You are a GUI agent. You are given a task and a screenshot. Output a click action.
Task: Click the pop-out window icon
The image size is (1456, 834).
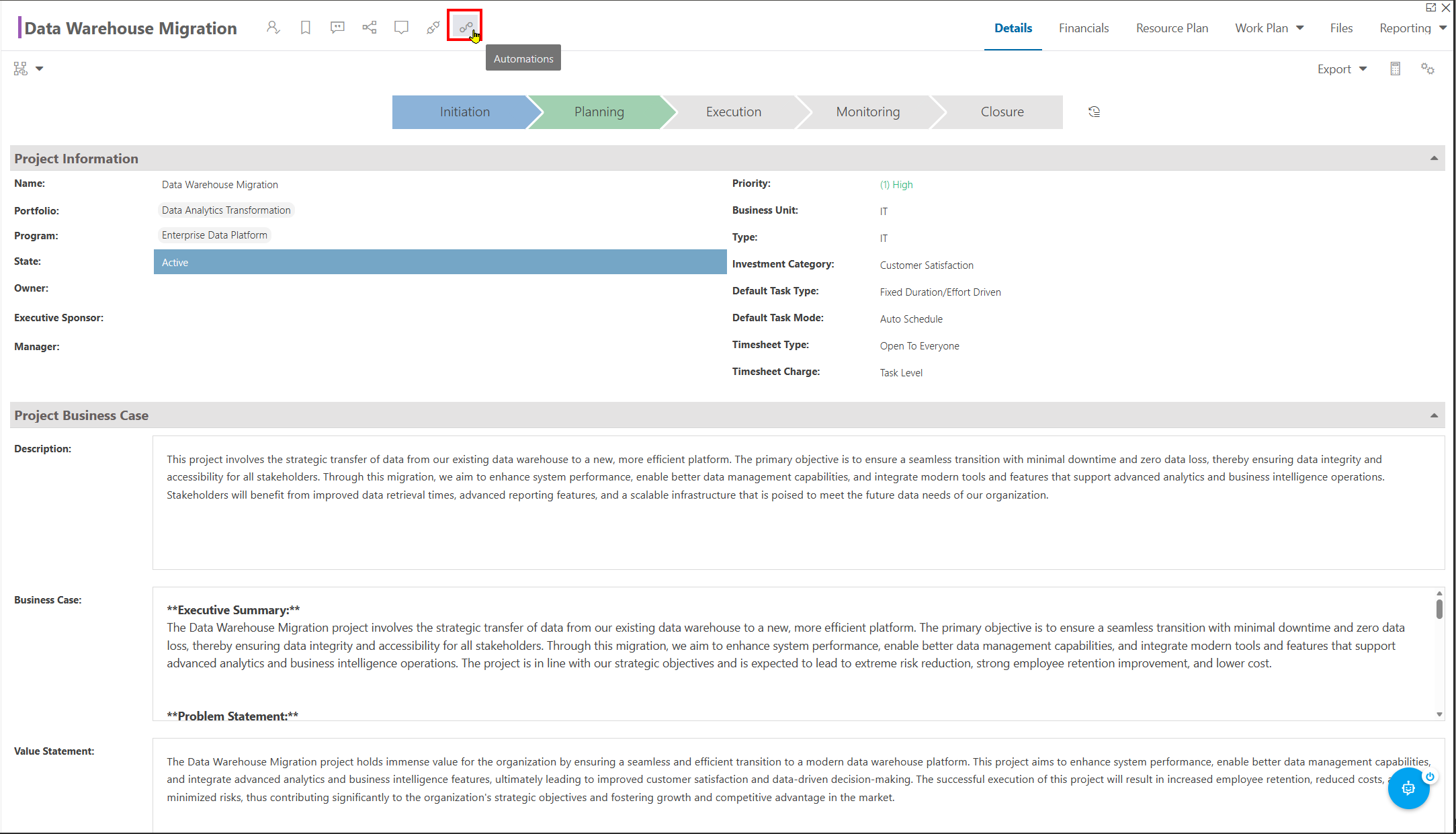(x=1431, y=7)
